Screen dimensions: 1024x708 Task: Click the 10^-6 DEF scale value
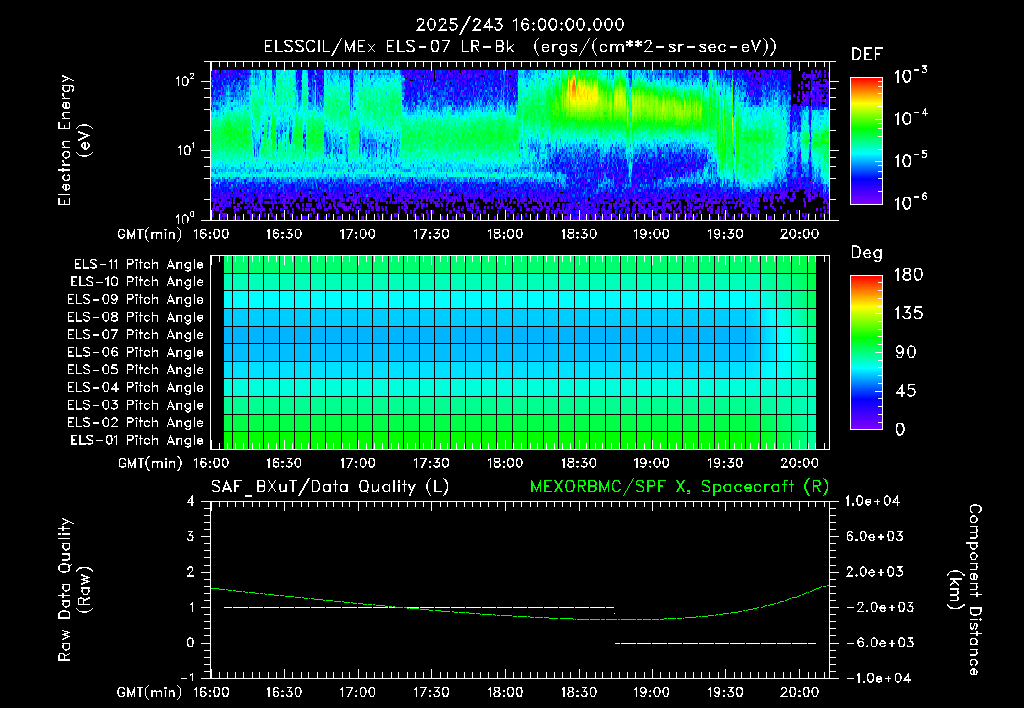click(910, 202)
